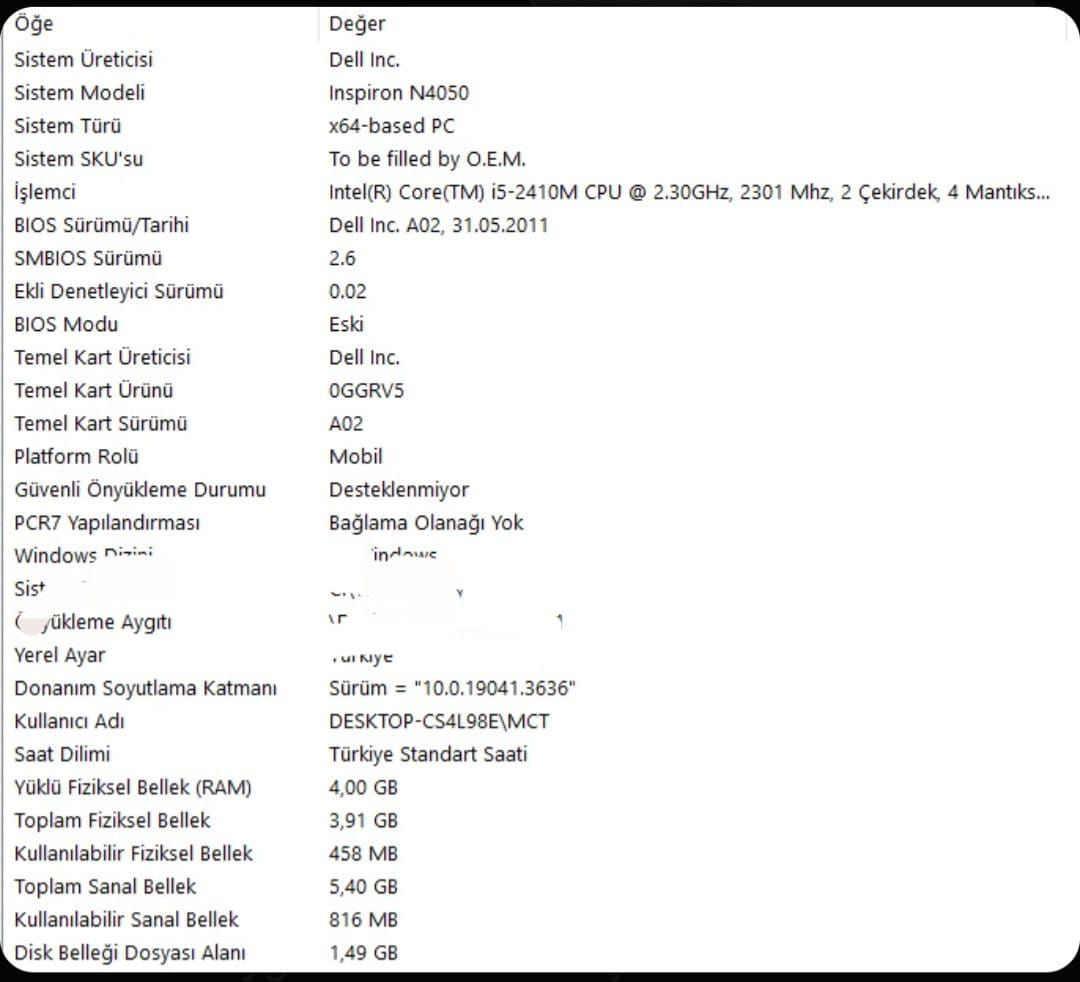The height and width of the screenshot is (982, 1080).
Task: Click the Öğe column header
Action: click(x=34, y=24)
